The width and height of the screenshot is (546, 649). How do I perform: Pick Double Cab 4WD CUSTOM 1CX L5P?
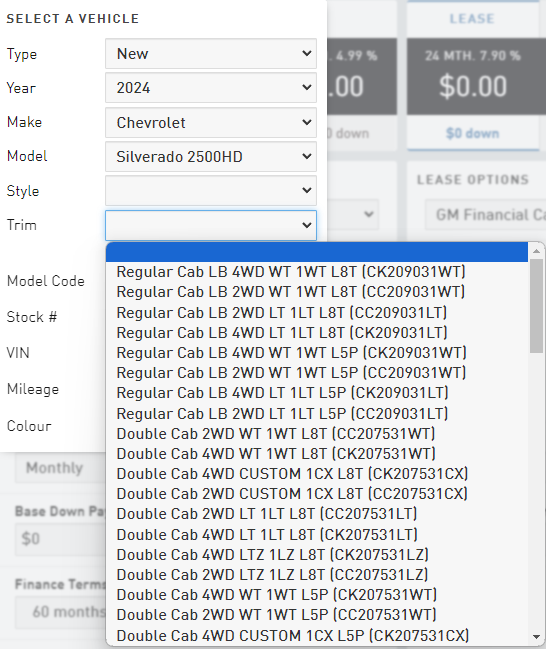pyautogui.click(x=317, y=635)
